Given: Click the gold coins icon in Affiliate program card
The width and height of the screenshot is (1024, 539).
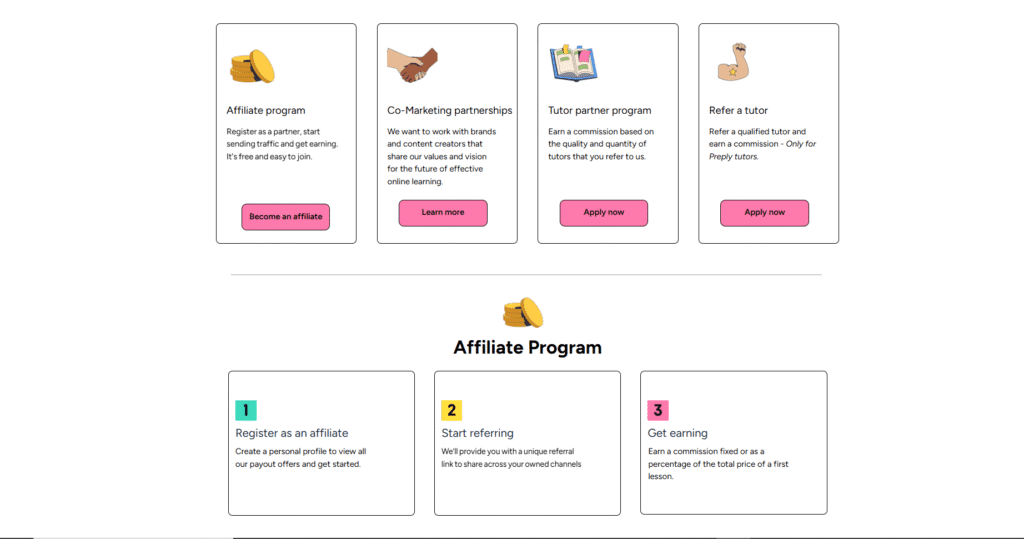Looking at the screenshot, I should click(251, 67).
